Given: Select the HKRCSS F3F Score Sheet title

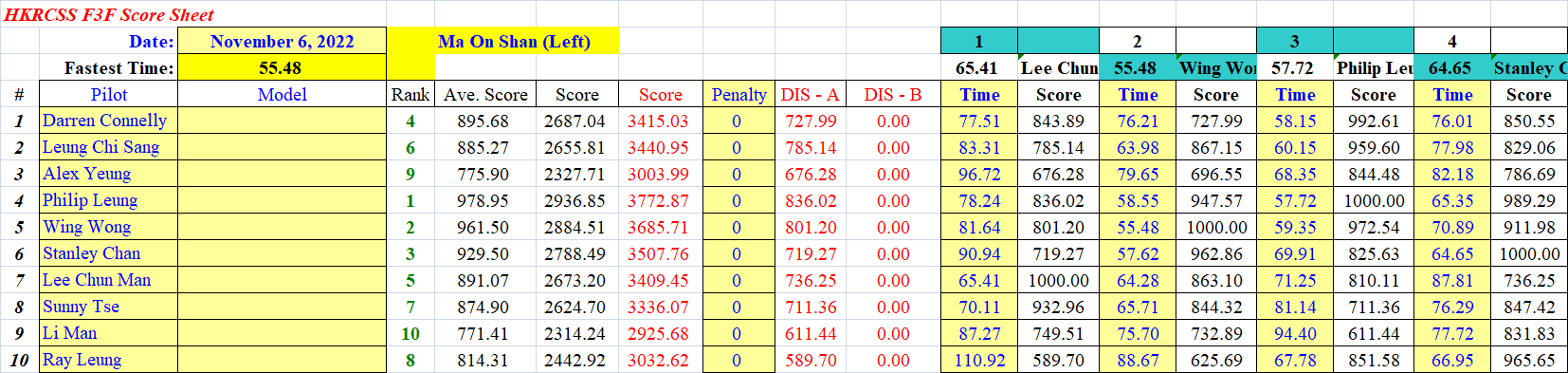Looking at the screenshot, I should click(x=108, y=14).
